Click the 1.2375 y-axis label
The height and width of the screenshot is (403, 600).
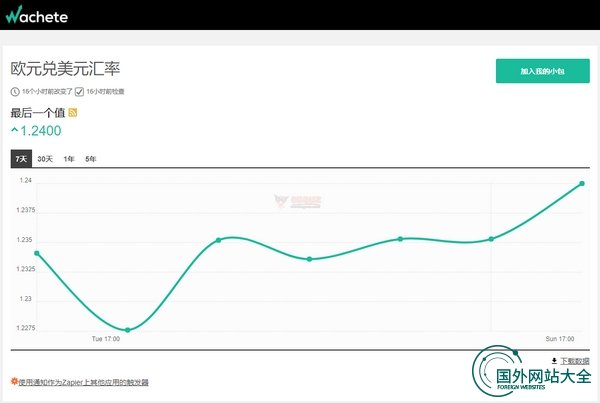tap(26, 210)
